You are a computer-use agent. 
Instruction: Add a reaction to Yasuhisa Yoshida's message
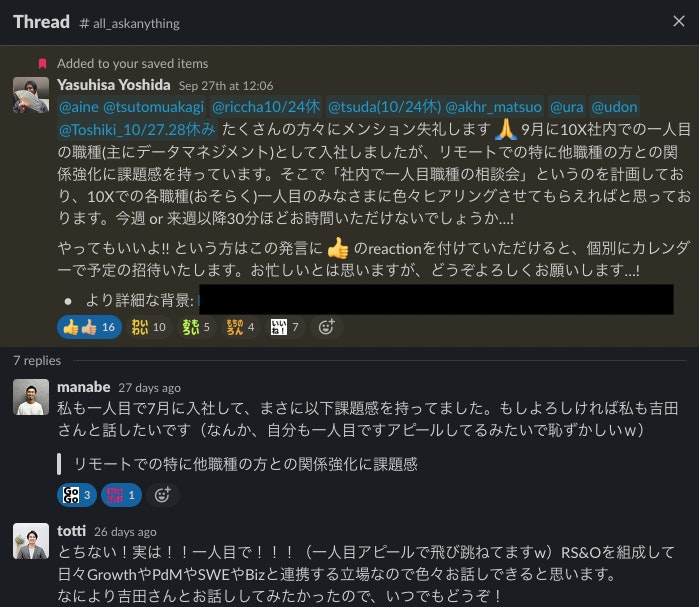326,328
